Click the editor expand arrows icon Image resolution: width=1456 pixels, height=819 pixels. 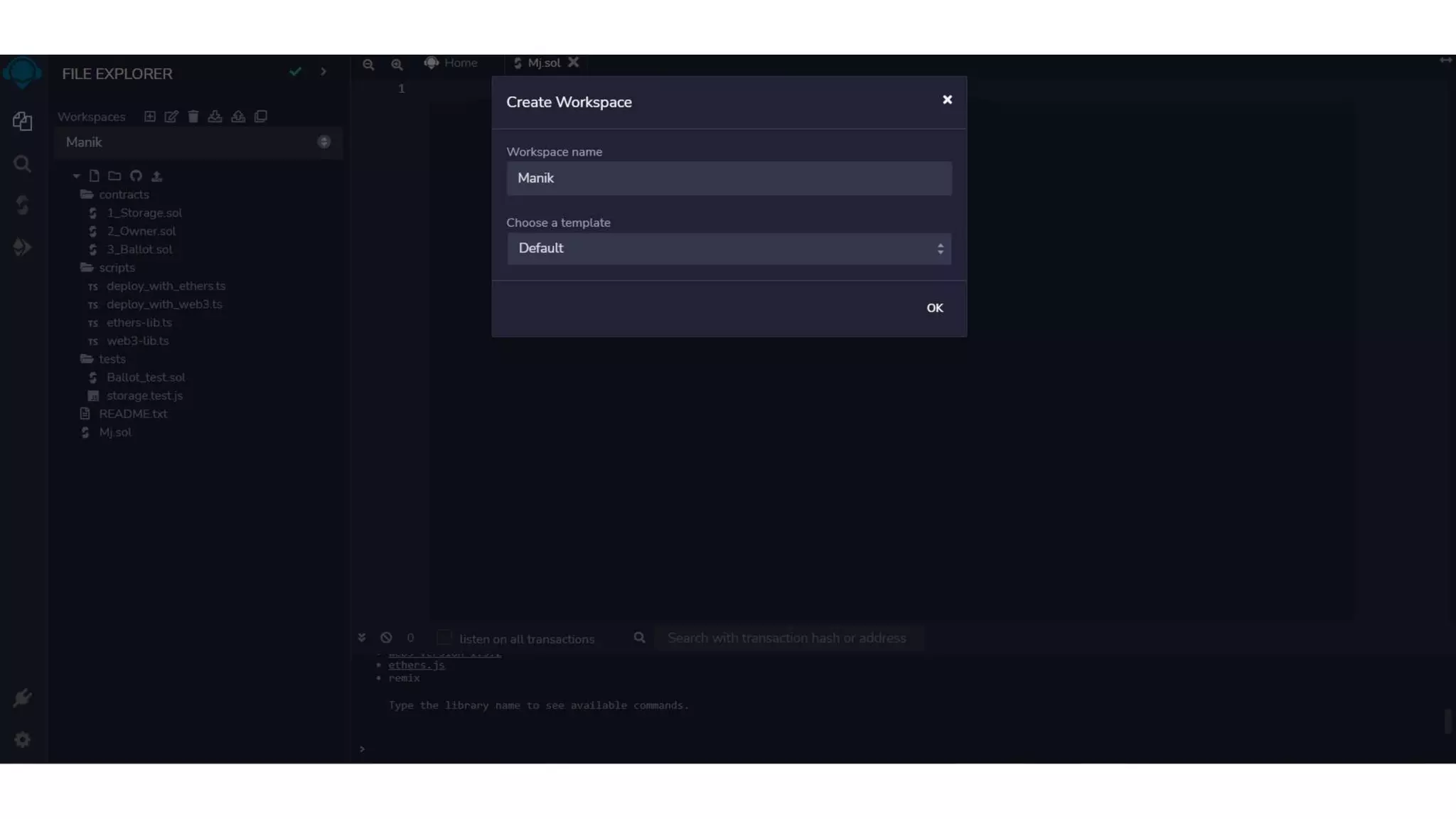(1445, 60)
